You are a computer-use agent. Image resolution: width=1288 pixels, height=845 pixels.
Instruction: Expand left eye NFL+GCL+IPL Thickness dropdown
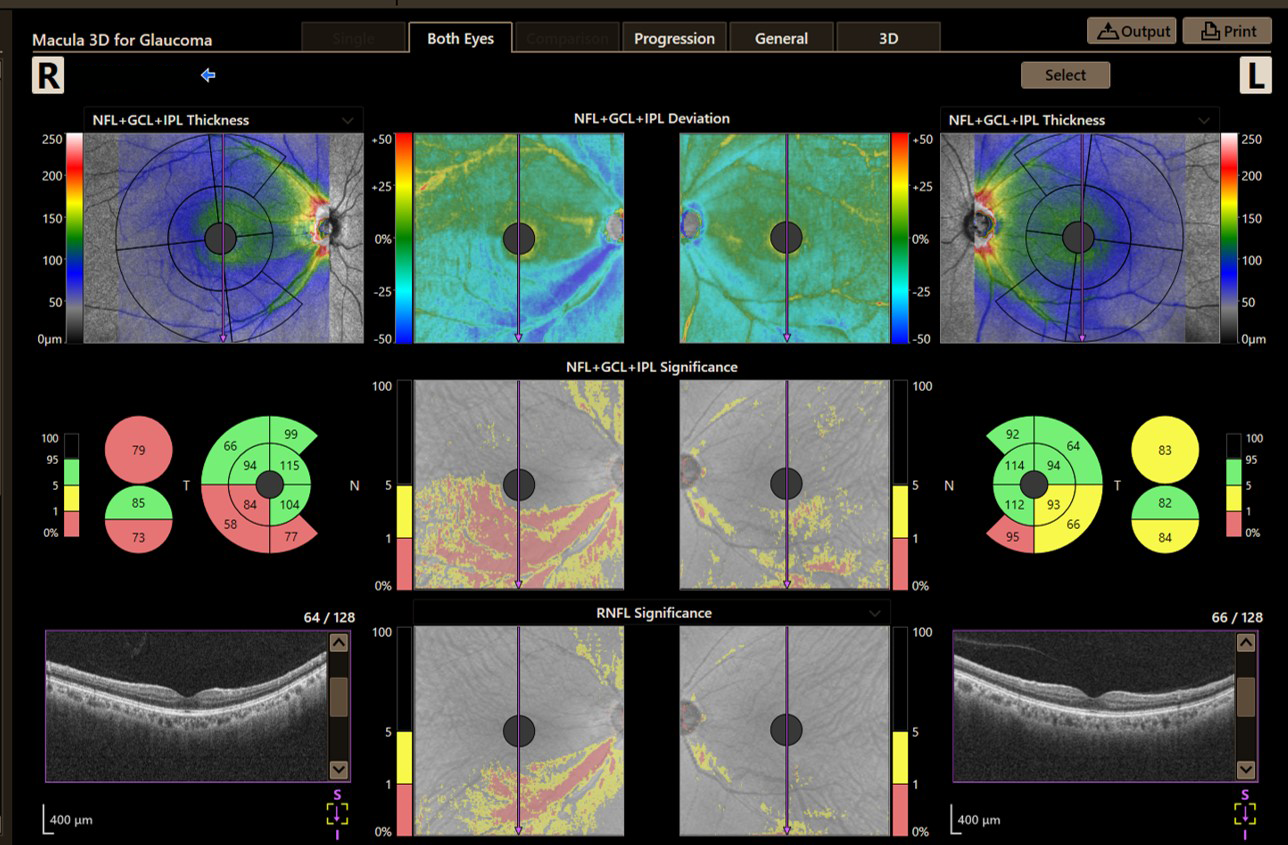point(1205,120)
